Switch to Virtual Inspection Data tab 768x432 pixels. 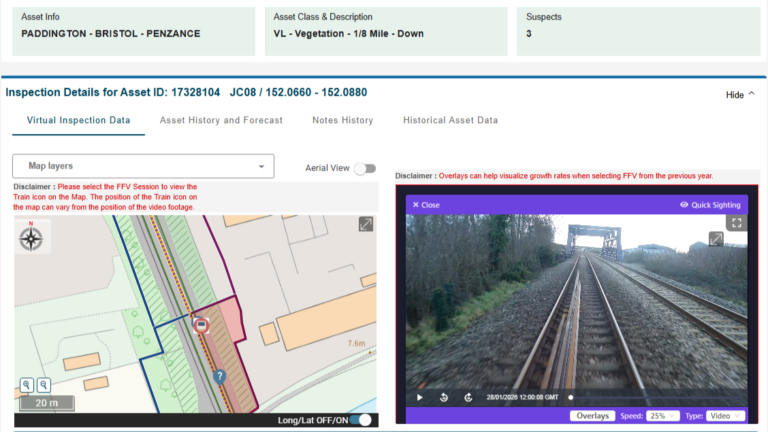click(78, 120)
